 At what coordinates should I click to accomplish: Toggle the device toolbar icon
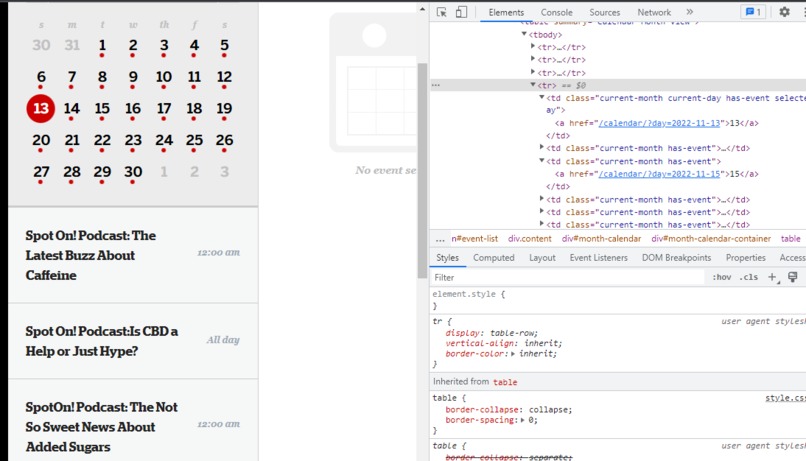coord(461,12)
